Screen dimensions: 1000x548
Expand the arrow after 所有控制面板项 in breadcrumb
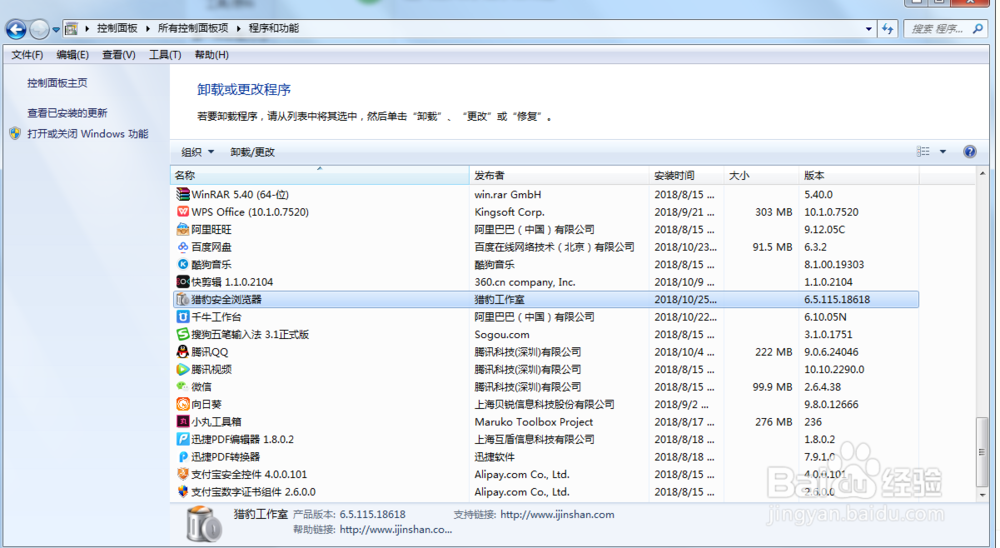239,29
